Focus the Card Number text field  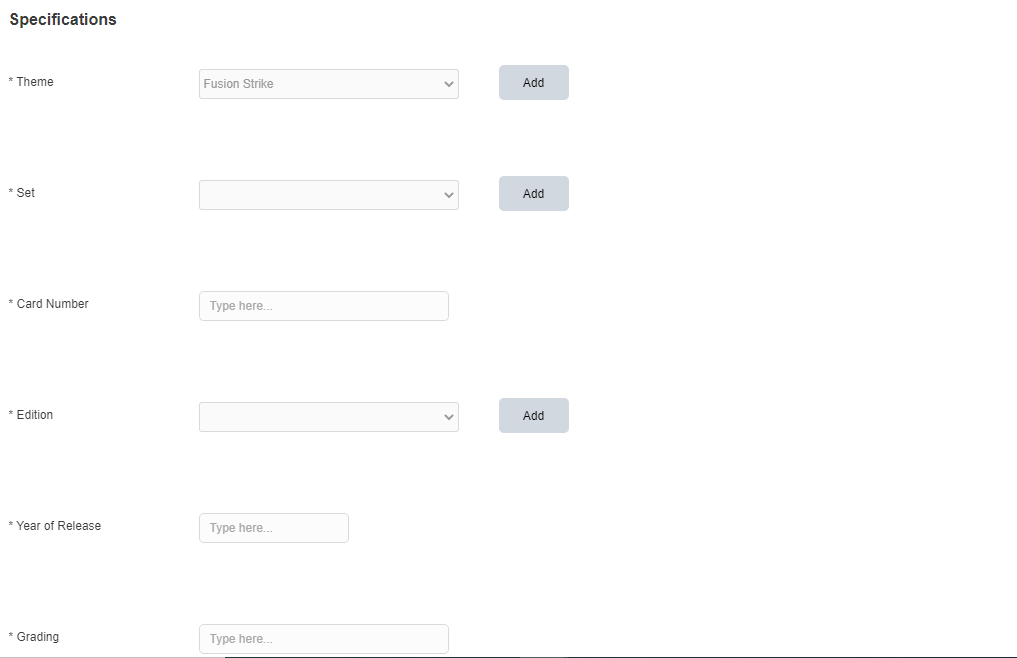click(324, 306)
